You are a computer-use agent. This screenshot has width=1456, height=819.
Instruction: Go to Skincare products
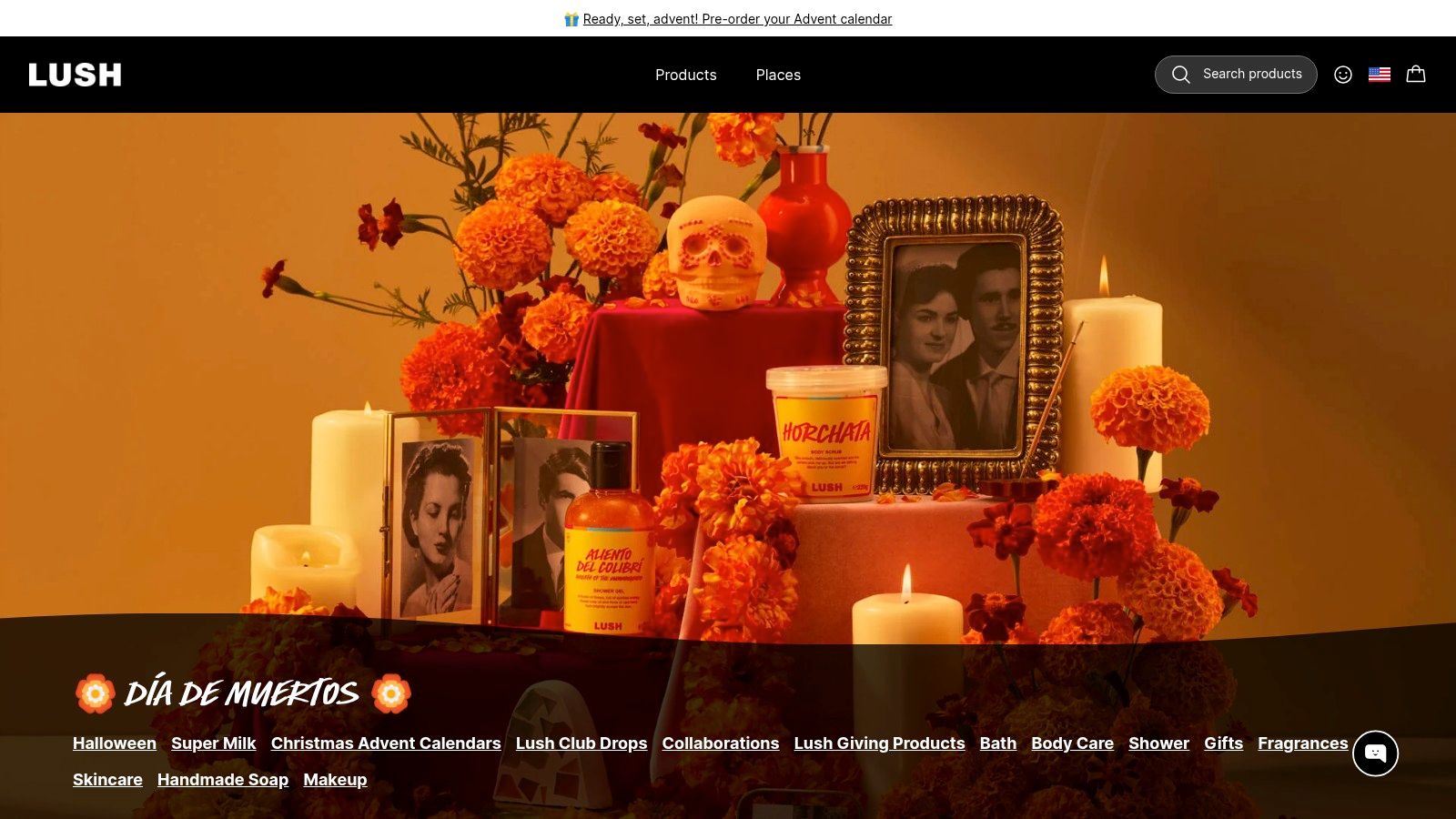(107, 780)
